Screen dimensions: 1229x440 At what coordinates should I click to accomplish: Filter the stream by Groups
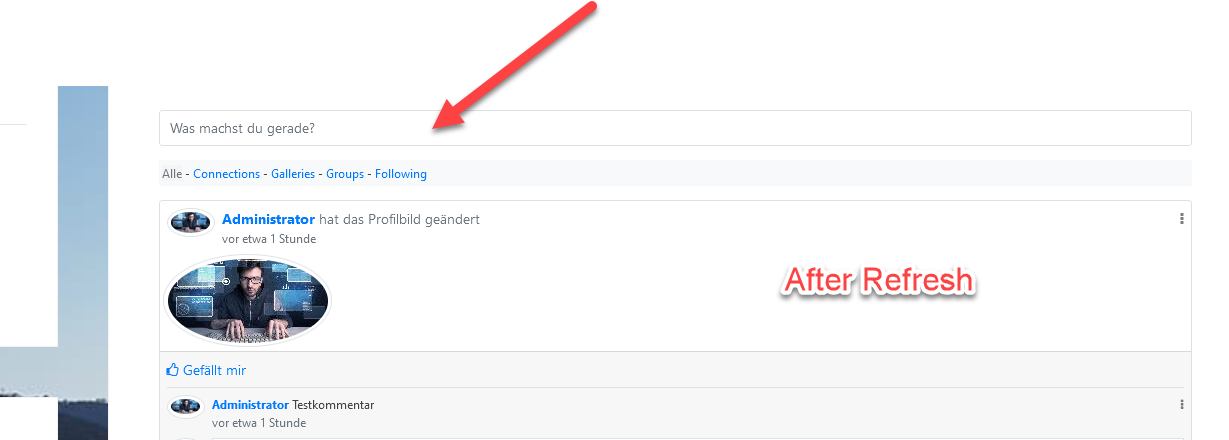(x=345, y=174)
